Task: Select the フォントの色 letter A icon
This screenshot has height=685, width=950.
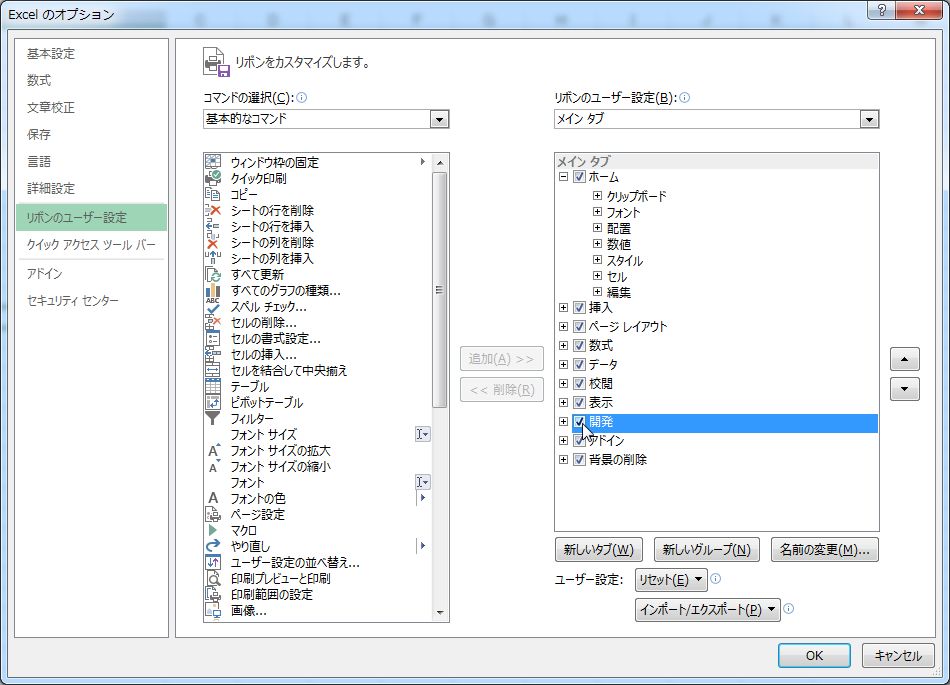Action: point(213,498)
